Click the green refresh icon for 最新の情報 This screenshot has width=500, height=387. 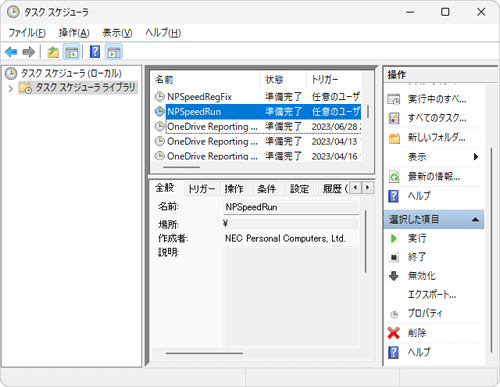394,177
